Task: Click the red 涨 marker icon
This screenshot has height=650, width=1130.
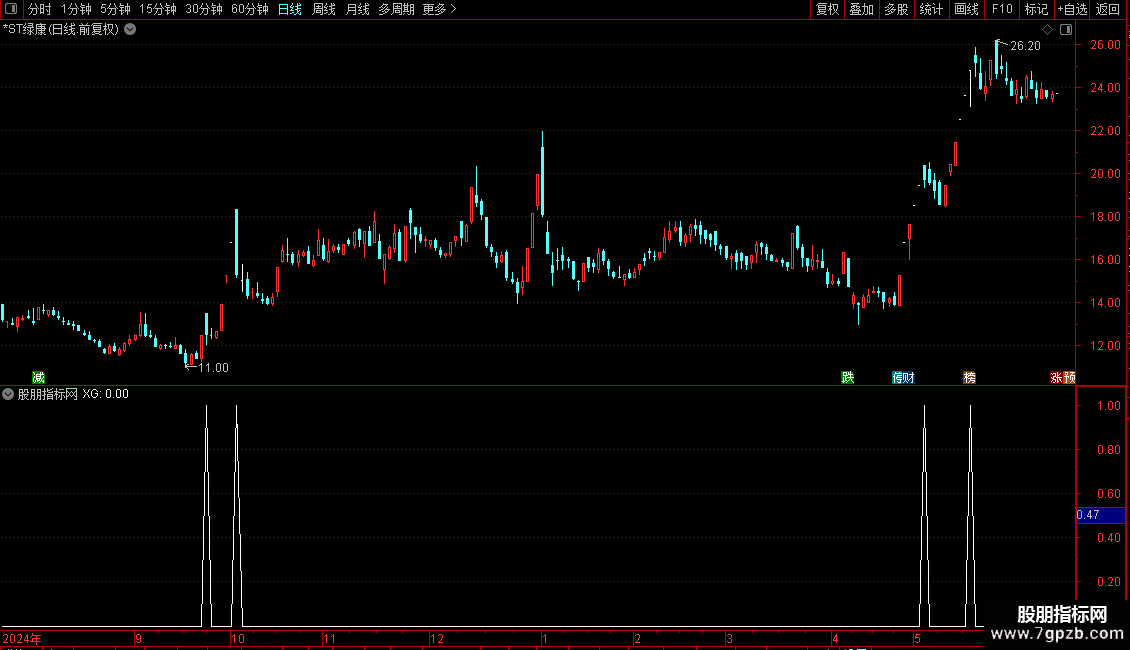Action: click(1056, 378)
